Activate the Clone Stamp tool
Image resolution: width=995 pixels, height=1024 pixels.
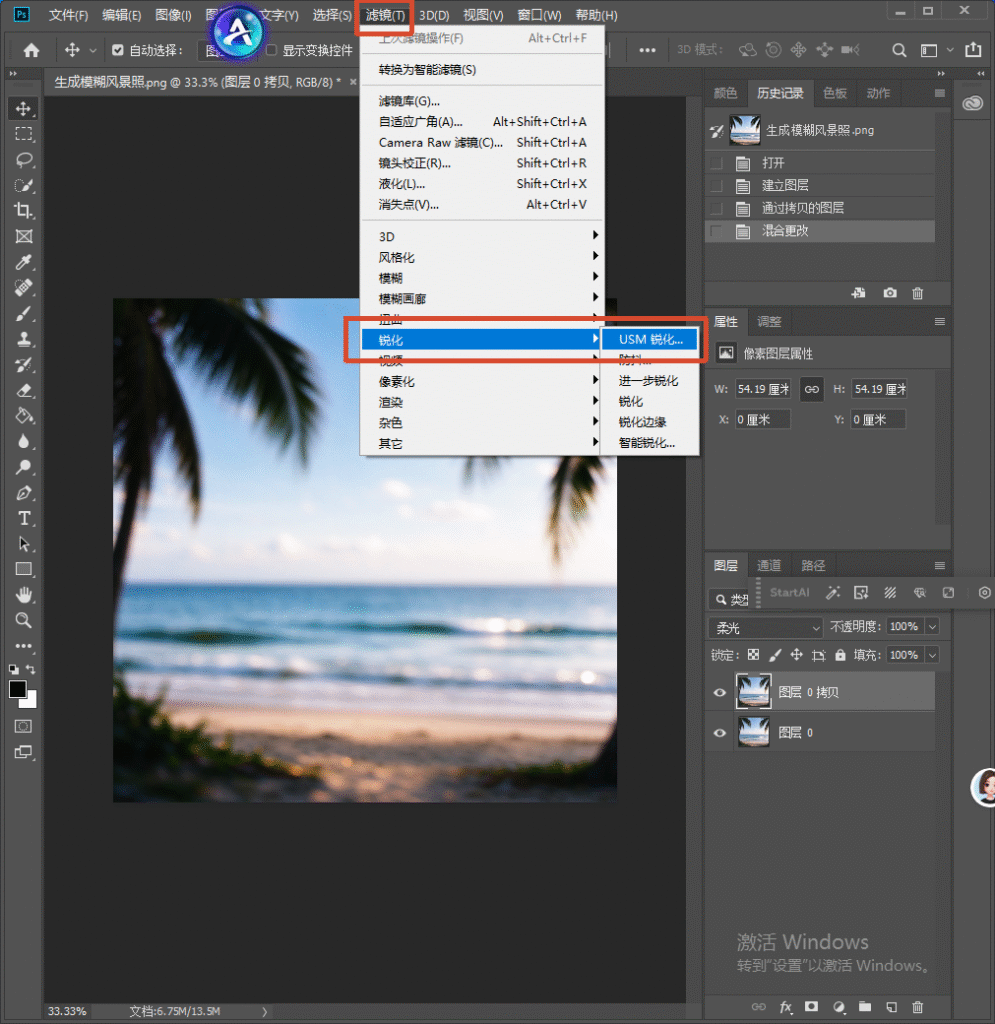[24, 339]
